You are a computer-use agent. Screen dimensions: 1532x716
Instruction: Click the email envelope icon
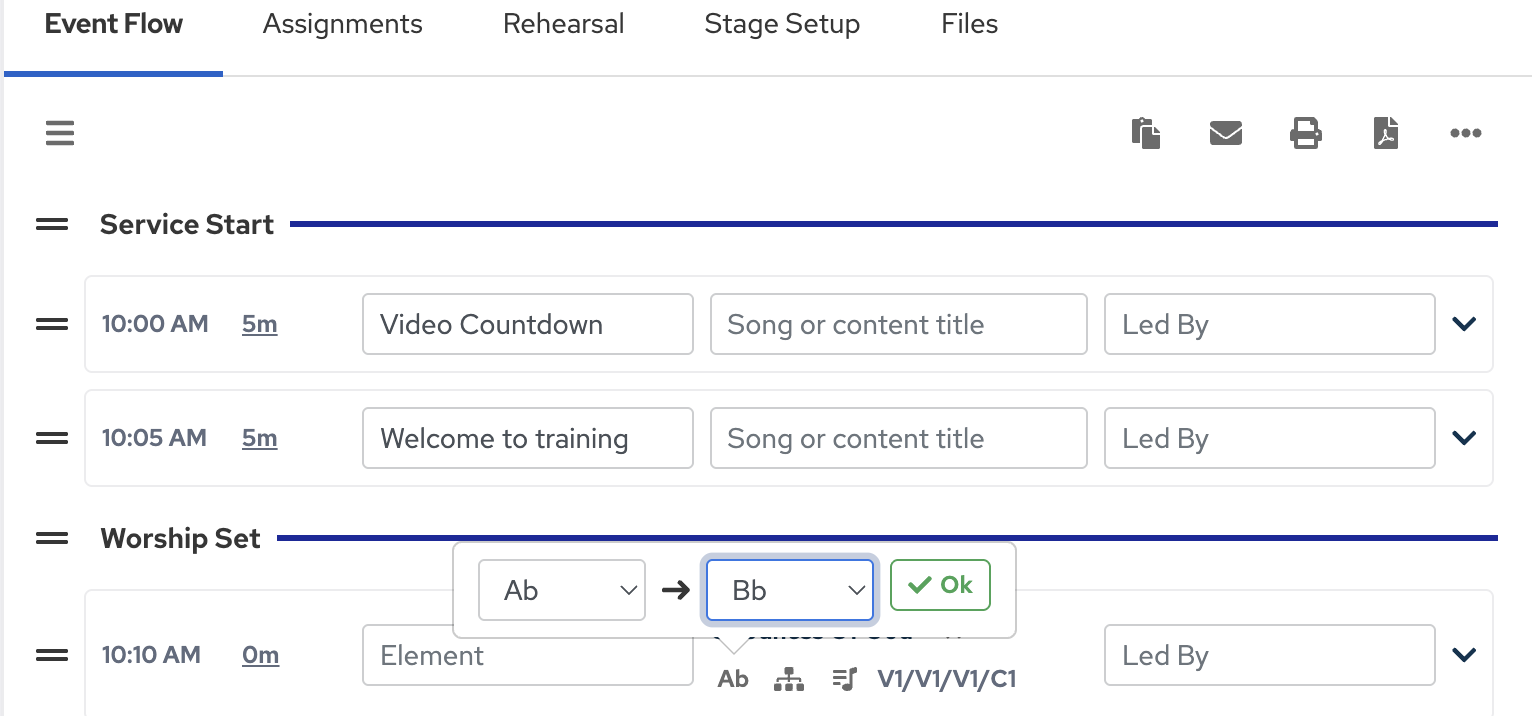click(1225, 133)
